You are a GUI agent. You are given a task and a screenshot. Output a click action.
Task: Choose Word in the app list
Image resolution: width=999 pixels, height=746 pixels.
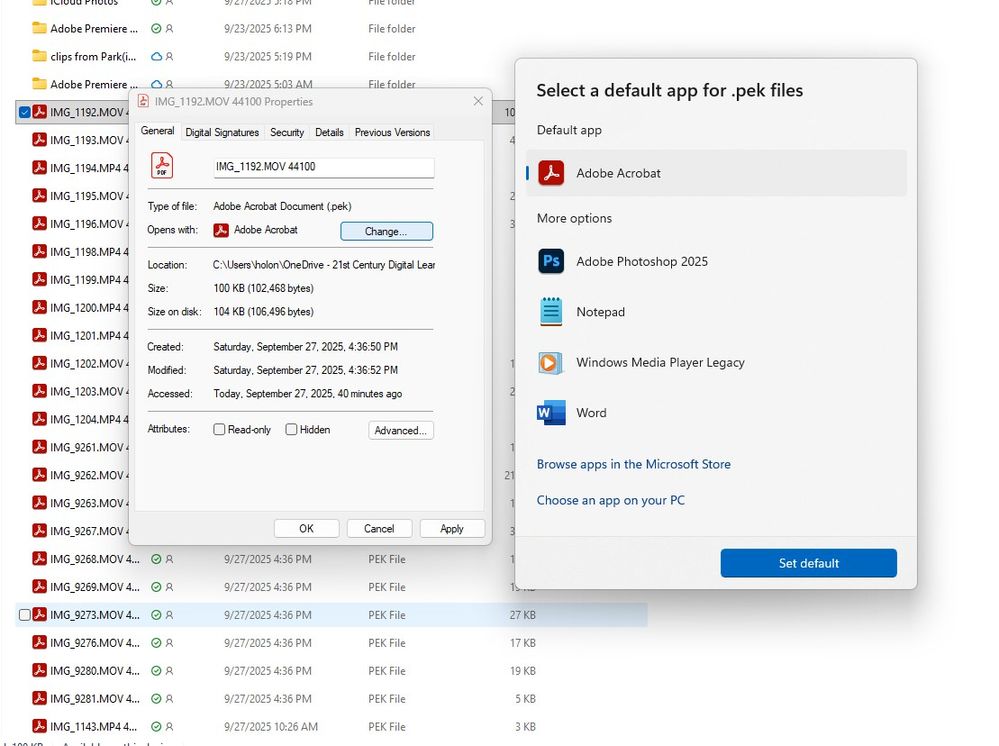click(x=716, y=413)
